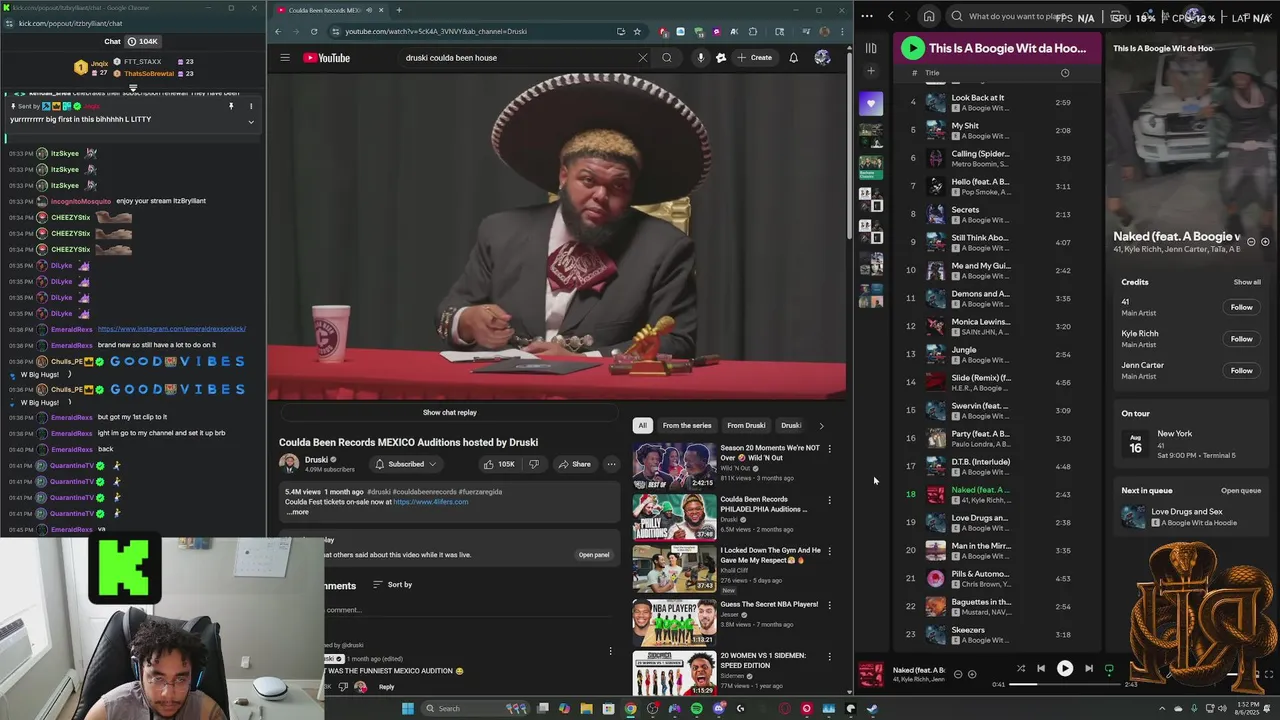Toggle Spotify shuffle mode
The width and height of the screenshot is (1280, 720).
pyautogui.click(x=1021, y=669)
